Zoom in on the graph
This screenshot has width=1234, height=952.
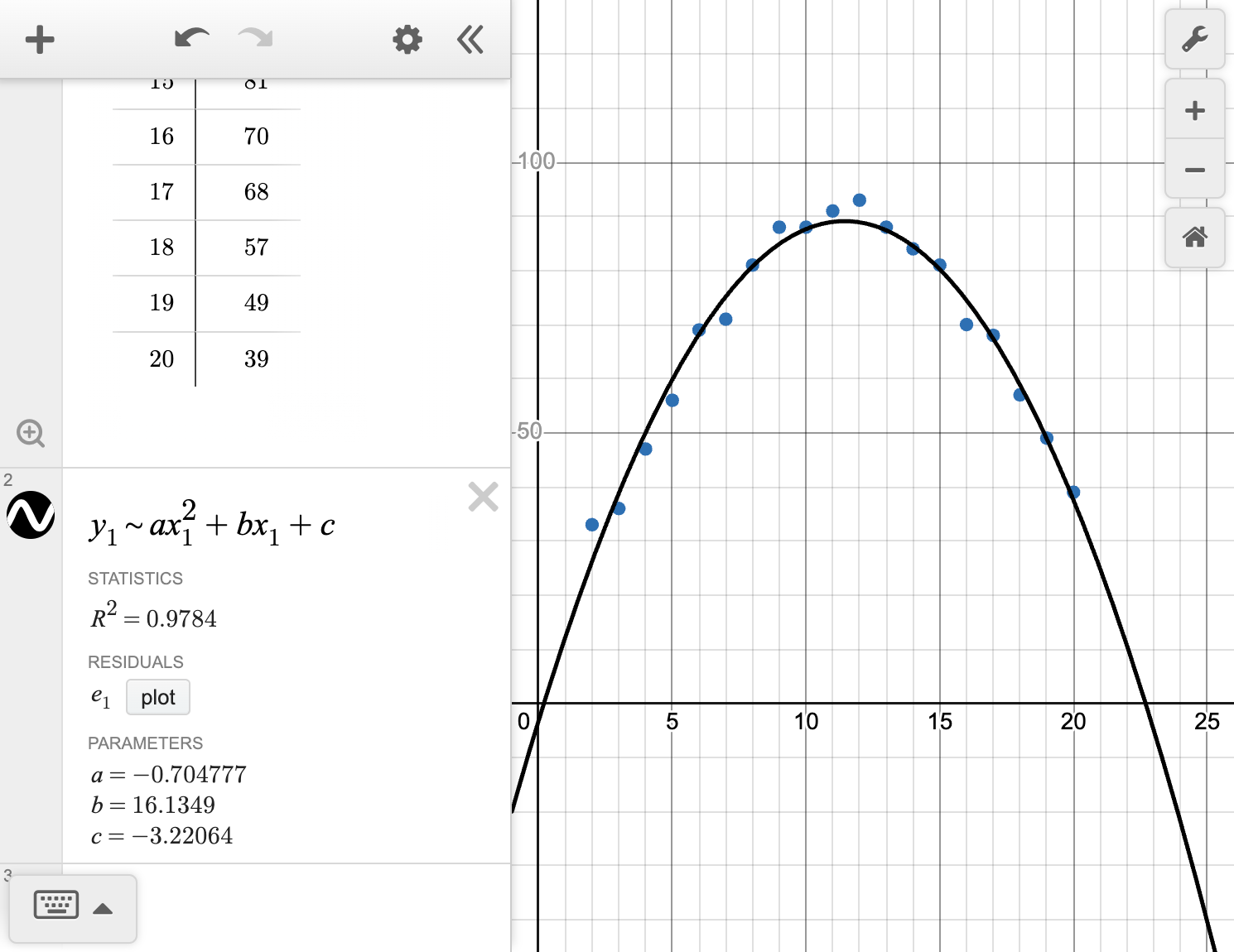click(x=1194, y=110)
